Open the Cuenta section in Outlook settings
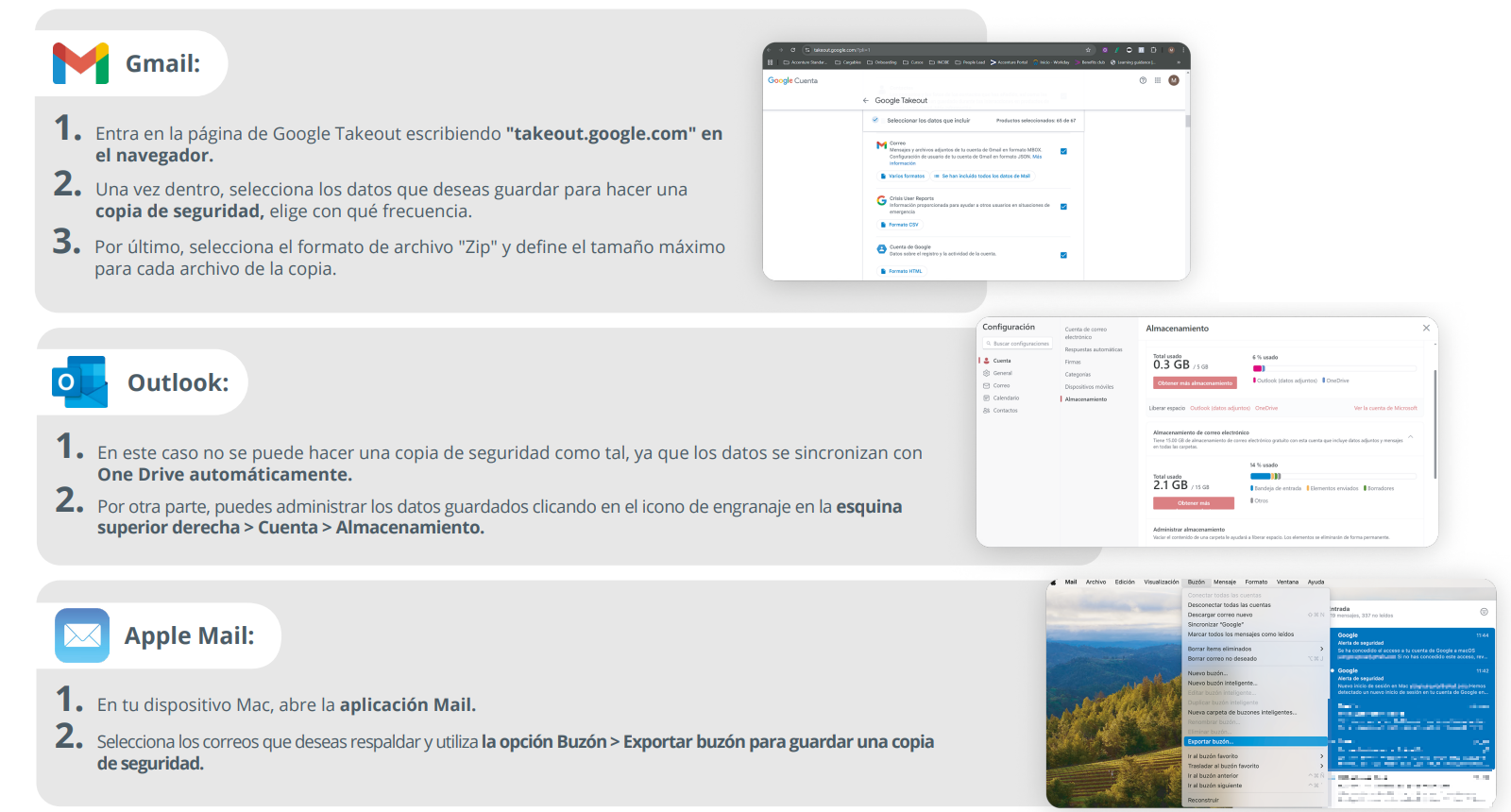Screen dimensions: 1511x812 click(997, 361)
